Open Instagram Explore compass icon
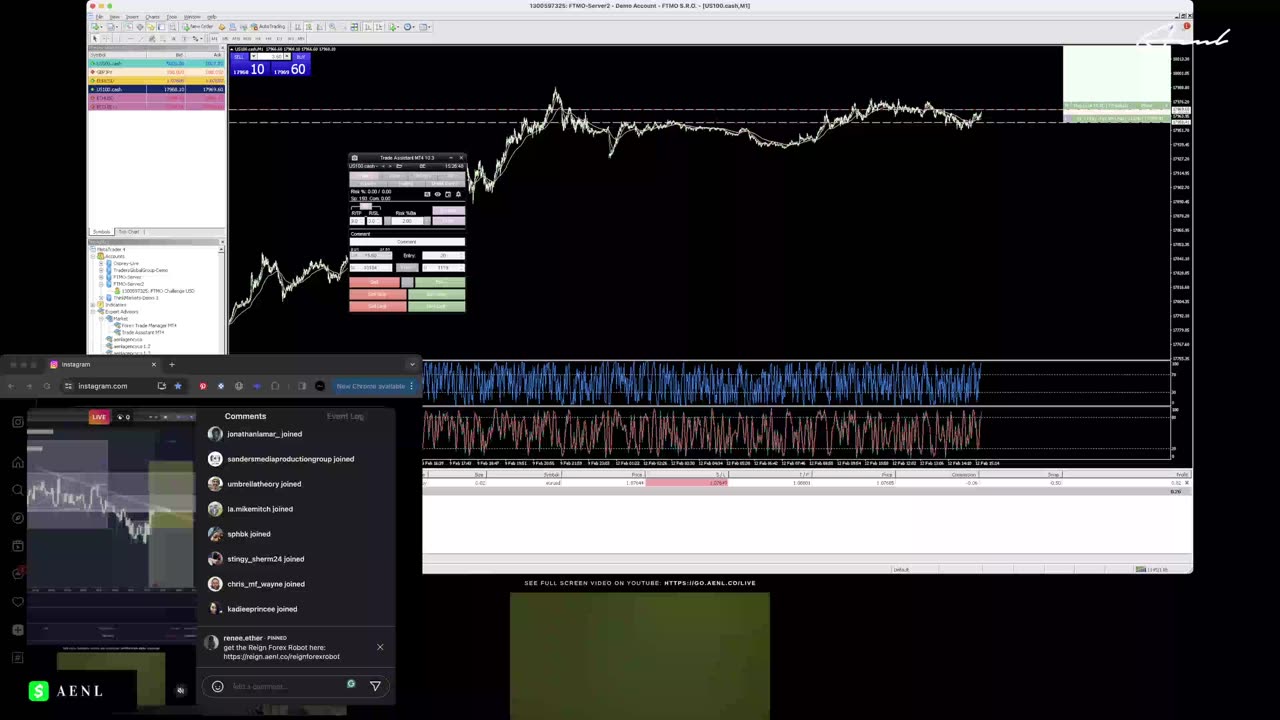This screenshot has height=720, width=1280. (18, 518)
